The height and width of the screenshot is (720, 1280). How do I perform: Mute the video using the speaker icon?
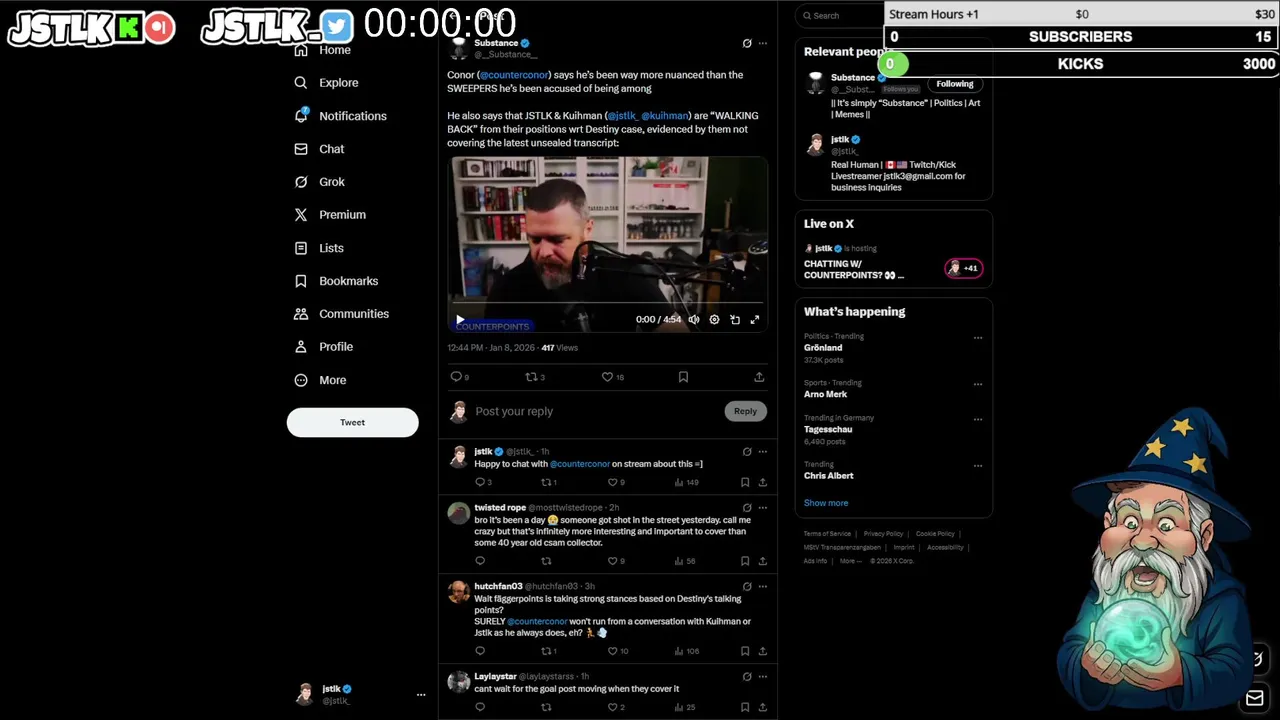pos(694,320)
